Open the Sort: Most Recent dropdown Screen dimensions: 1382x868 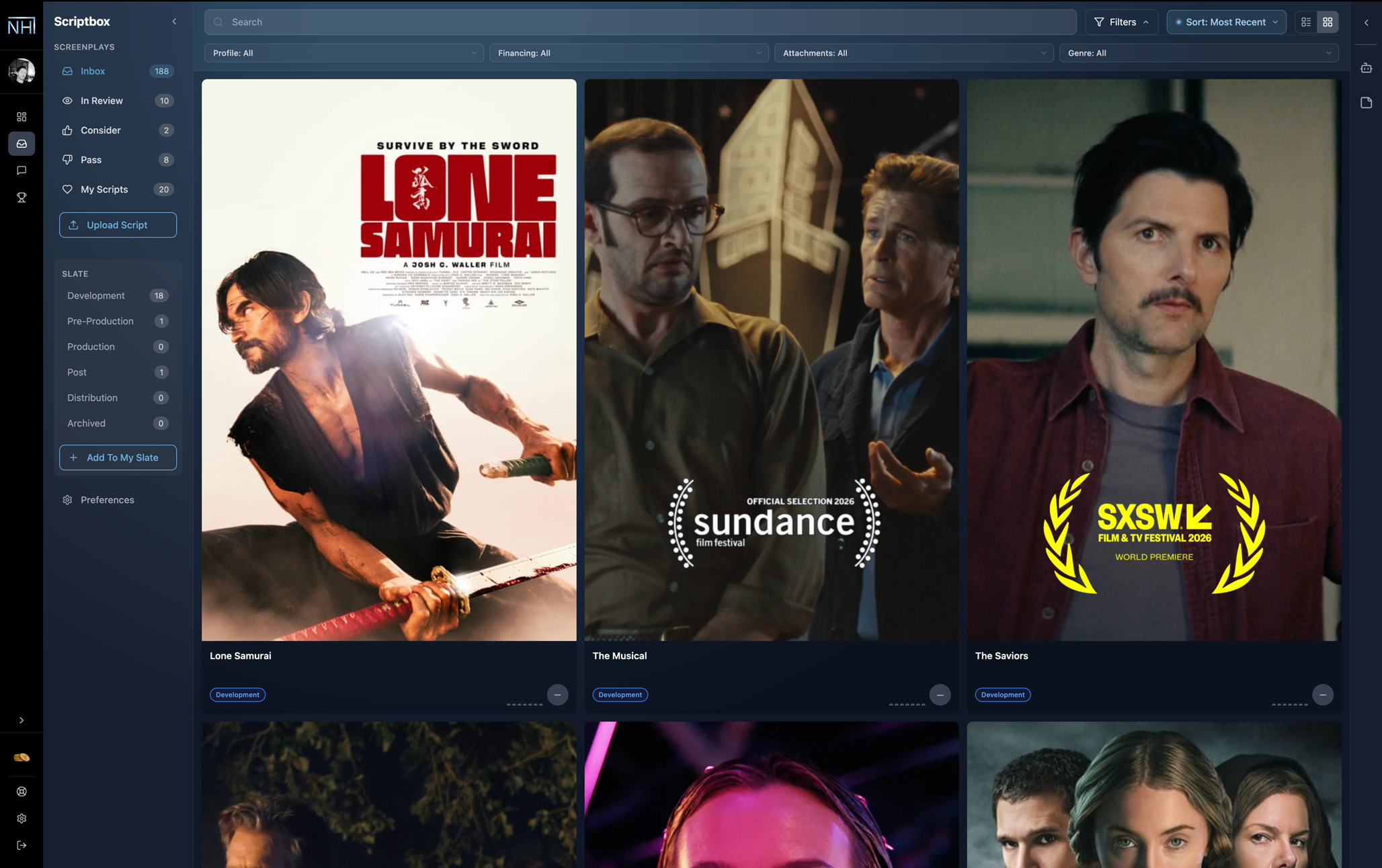coord(1226,22)
